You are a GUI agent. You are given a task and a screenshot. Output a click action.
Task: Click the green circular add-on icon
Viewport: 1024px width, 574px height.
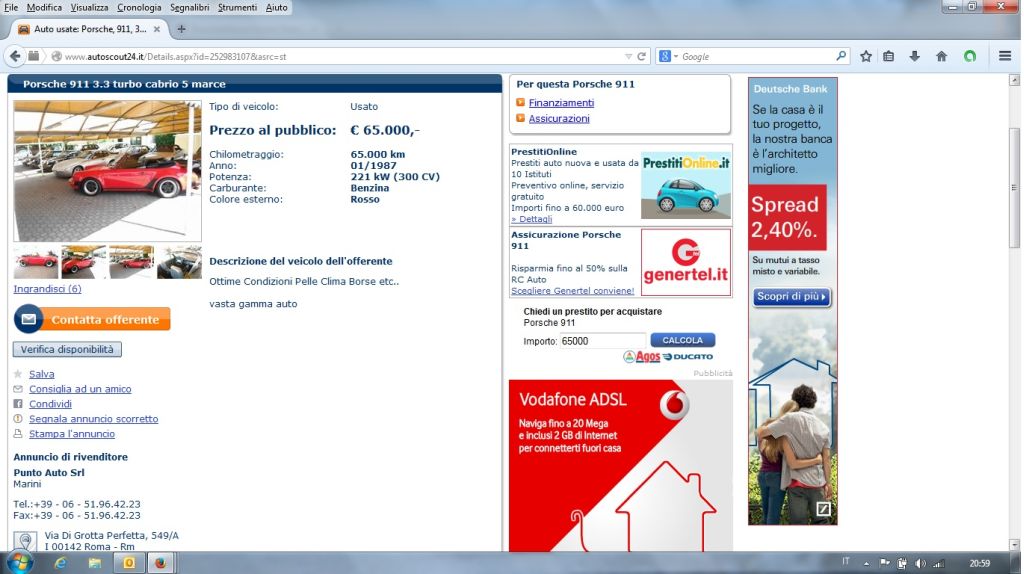(x=970, y=56)
